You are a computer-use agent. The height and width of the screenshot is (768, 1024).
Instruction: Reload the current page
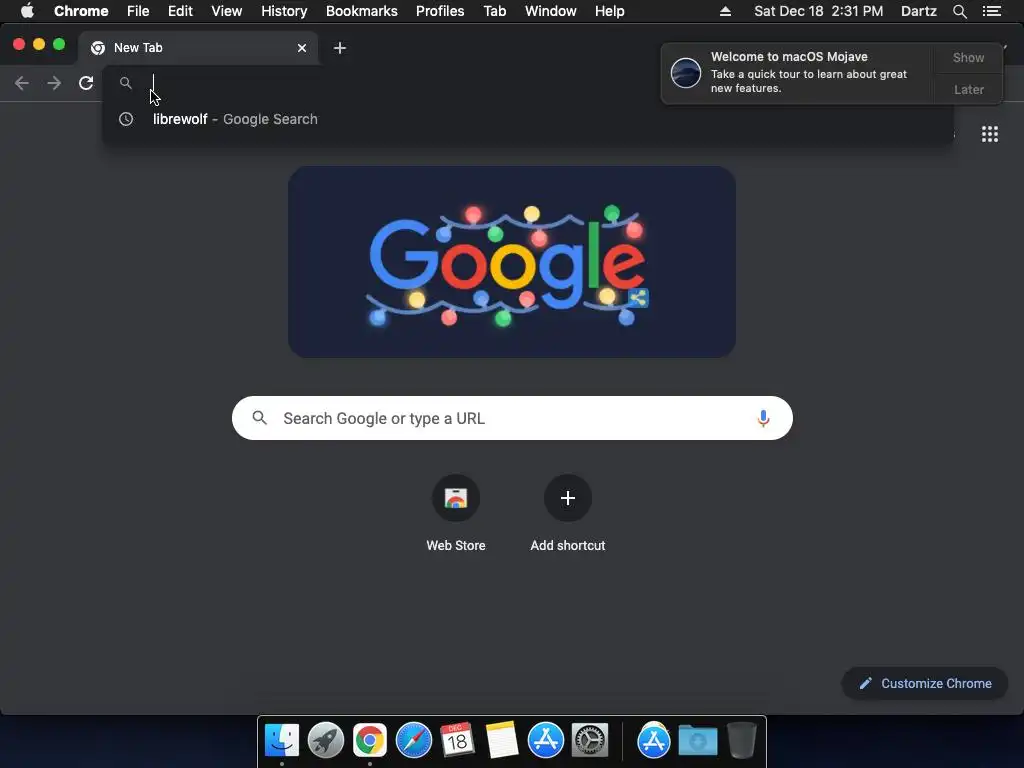[x=86, y=83]
